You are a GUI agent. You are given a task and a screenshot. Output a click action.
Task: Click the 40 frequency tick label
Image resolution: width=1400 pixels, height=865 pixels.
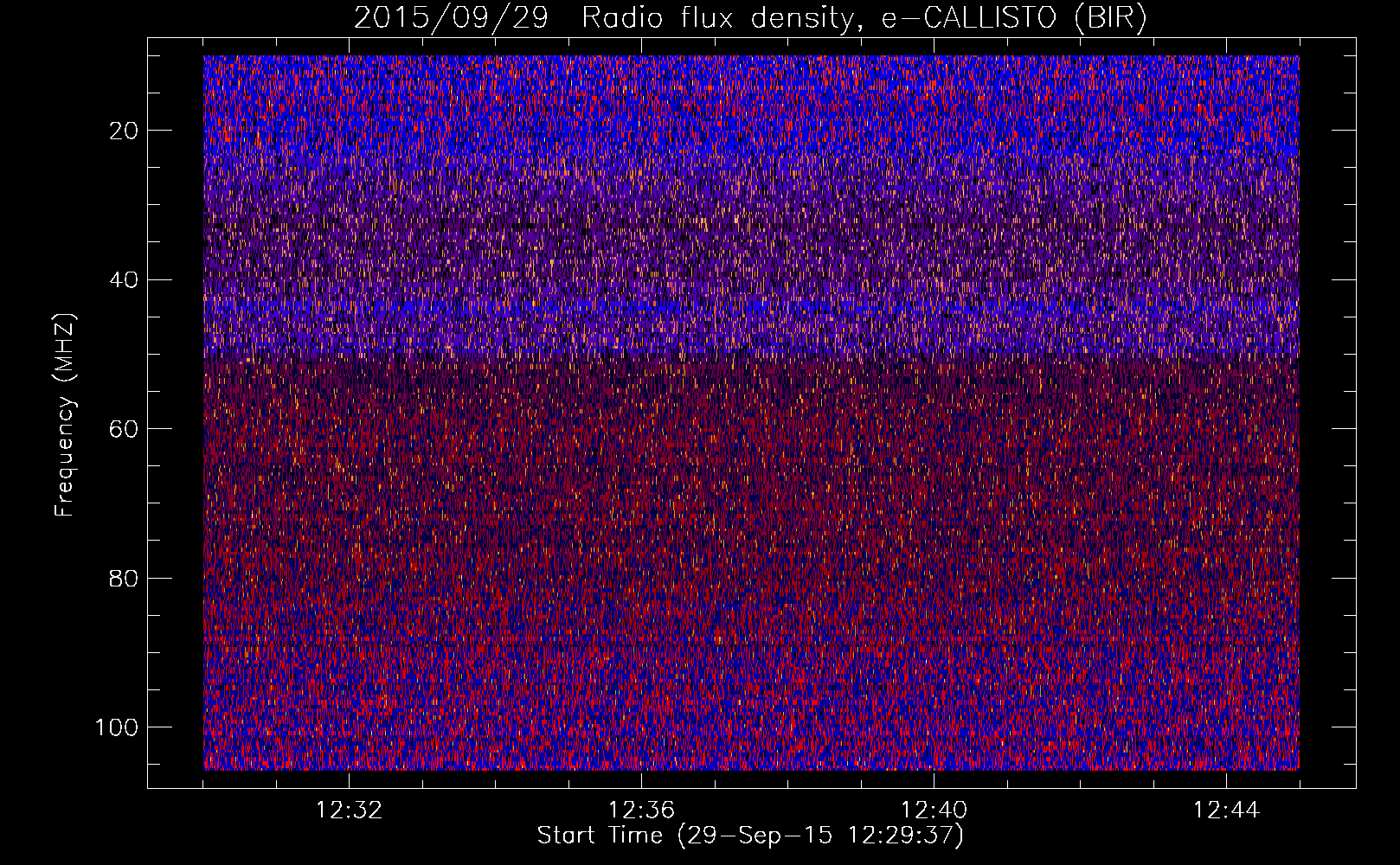124,280
